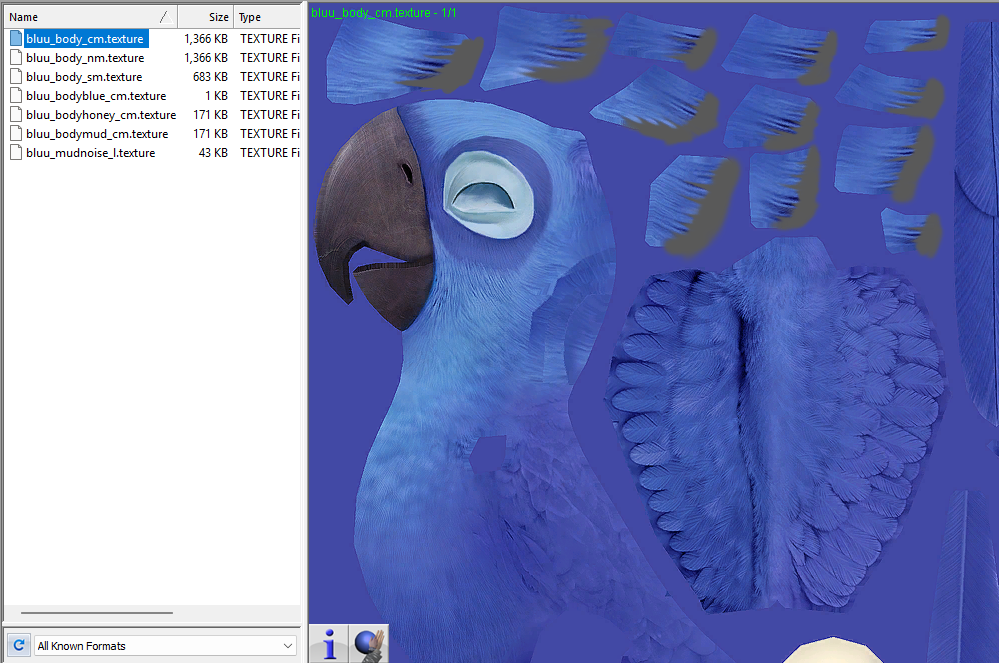Select file bluu_bodyblue_cm.texture
999x663 pixels.
point(96,96)
